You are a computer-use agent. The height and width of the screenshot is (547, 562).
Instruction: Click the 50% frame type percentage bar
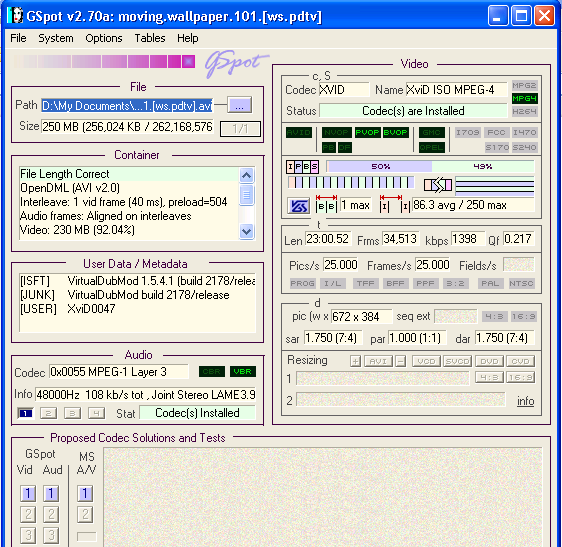tap(380, 166)
